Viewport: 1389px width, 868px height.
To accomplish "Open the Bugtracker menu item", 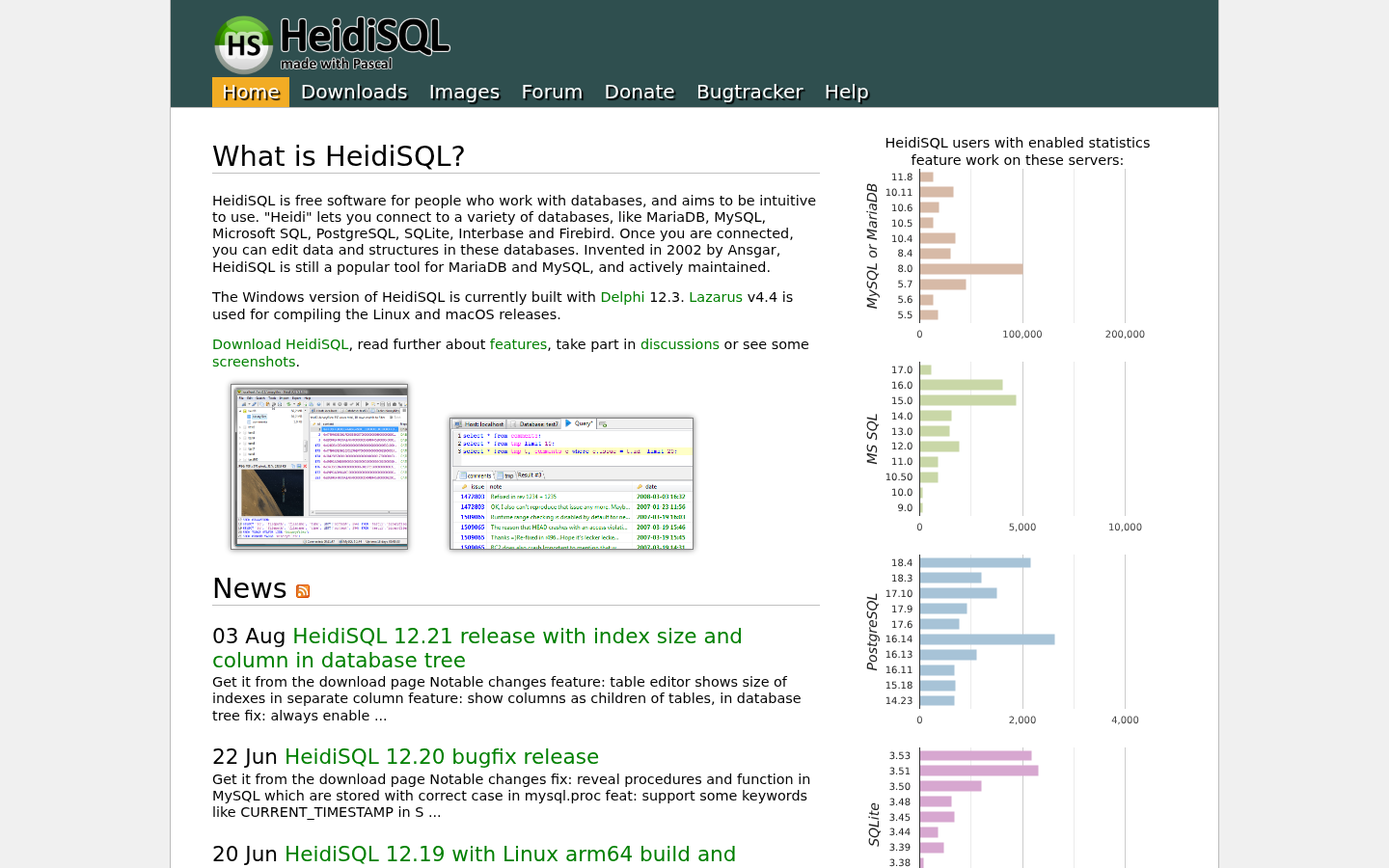I will [x=749, y=92].
